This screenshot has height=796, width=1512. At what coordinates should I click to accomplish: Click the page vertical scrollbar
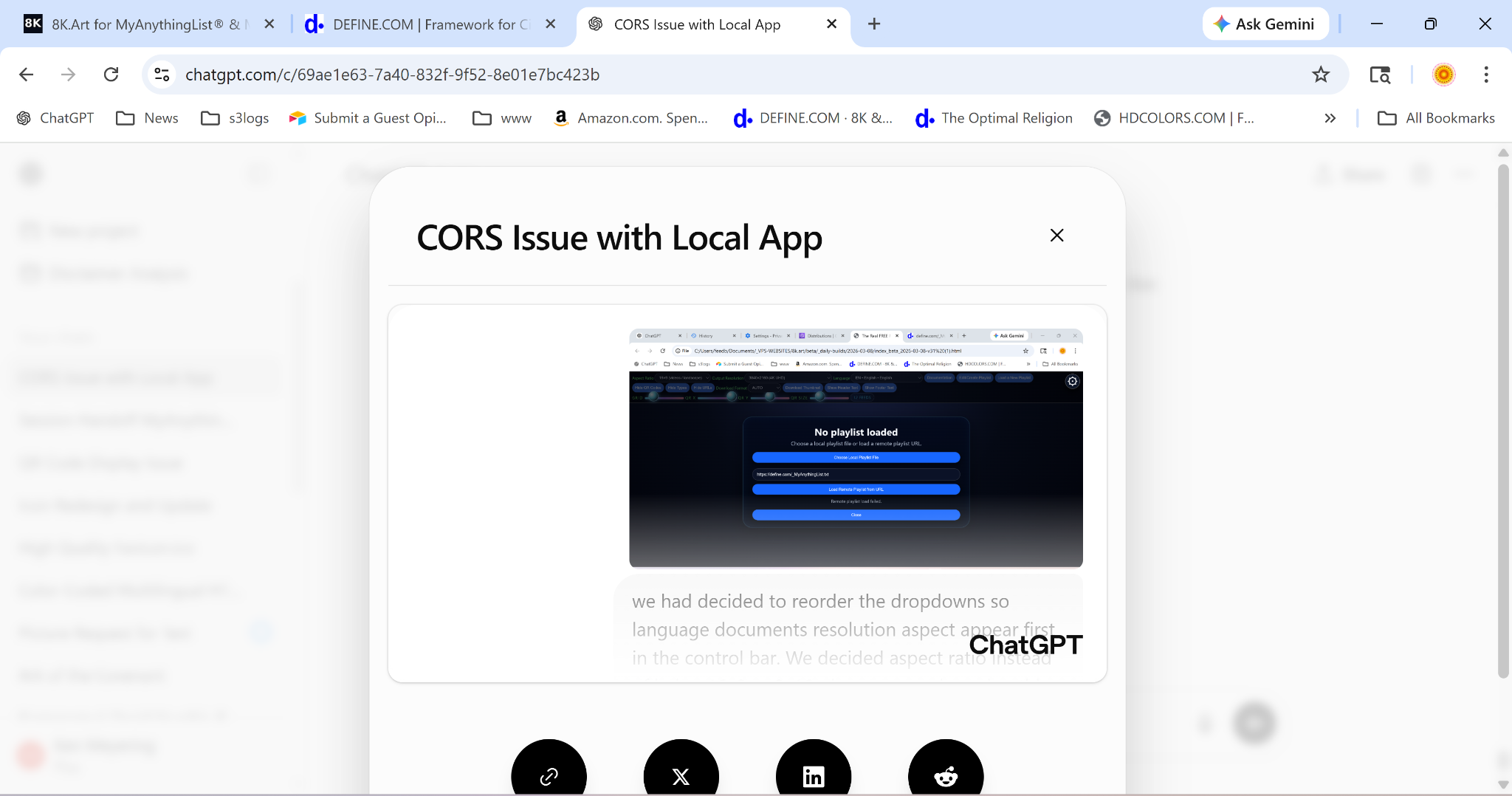point(1503,419)
